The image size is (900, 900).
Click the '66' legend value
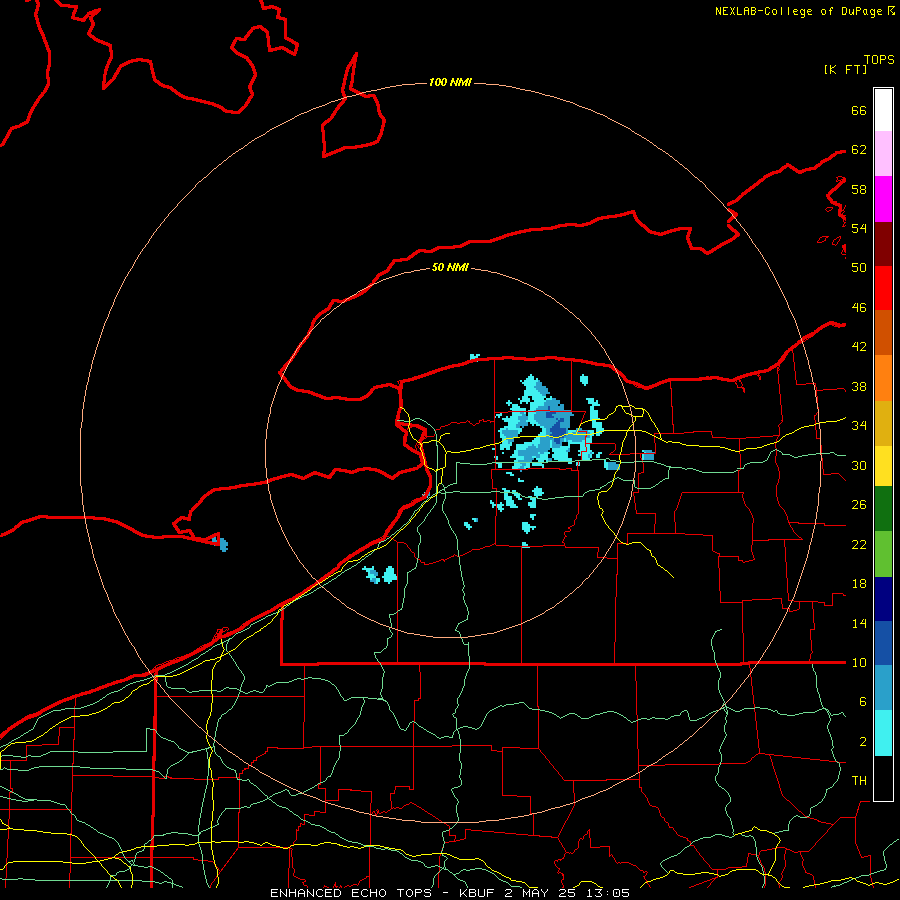(859, 111)
